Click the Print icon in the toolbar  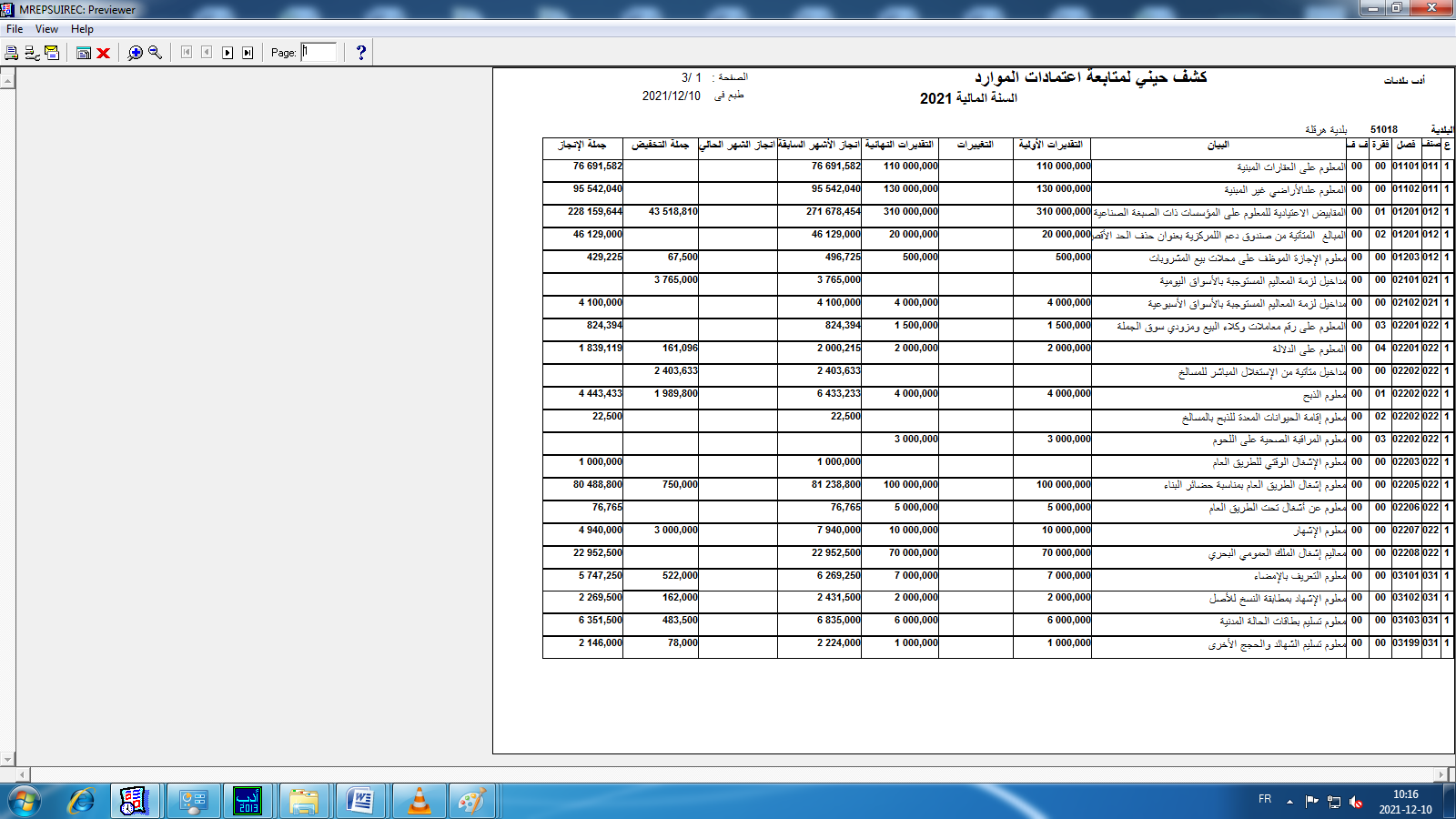click(x=11, y=53)
